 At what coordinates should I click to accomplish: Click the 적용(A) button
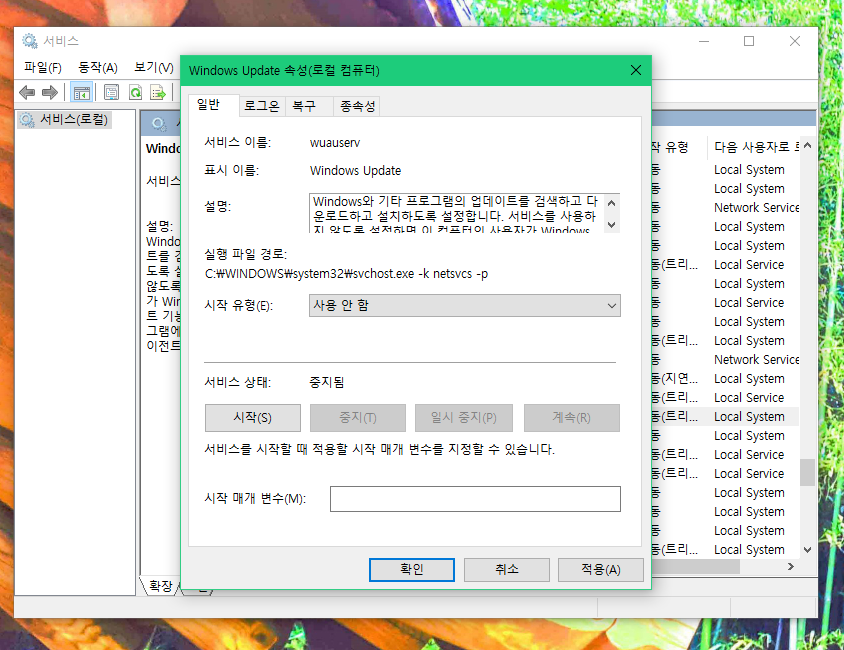[x=601, y=569]
